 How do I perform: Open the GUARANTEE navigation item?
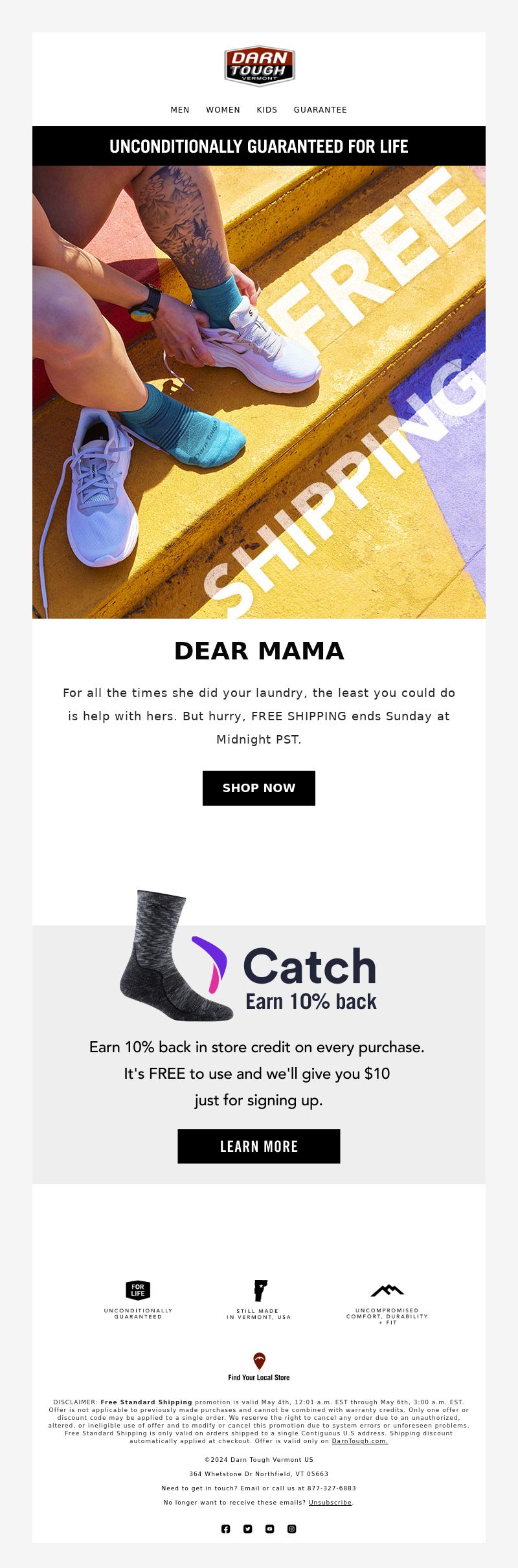pos(321,110)
